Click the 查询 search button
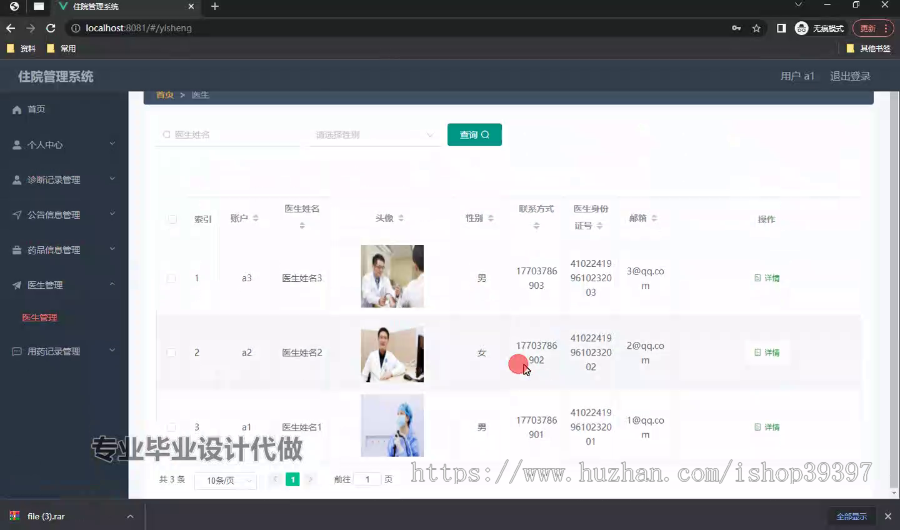Image resolution: width=900 pixels, height=530 pixels. tap(475, 135)
